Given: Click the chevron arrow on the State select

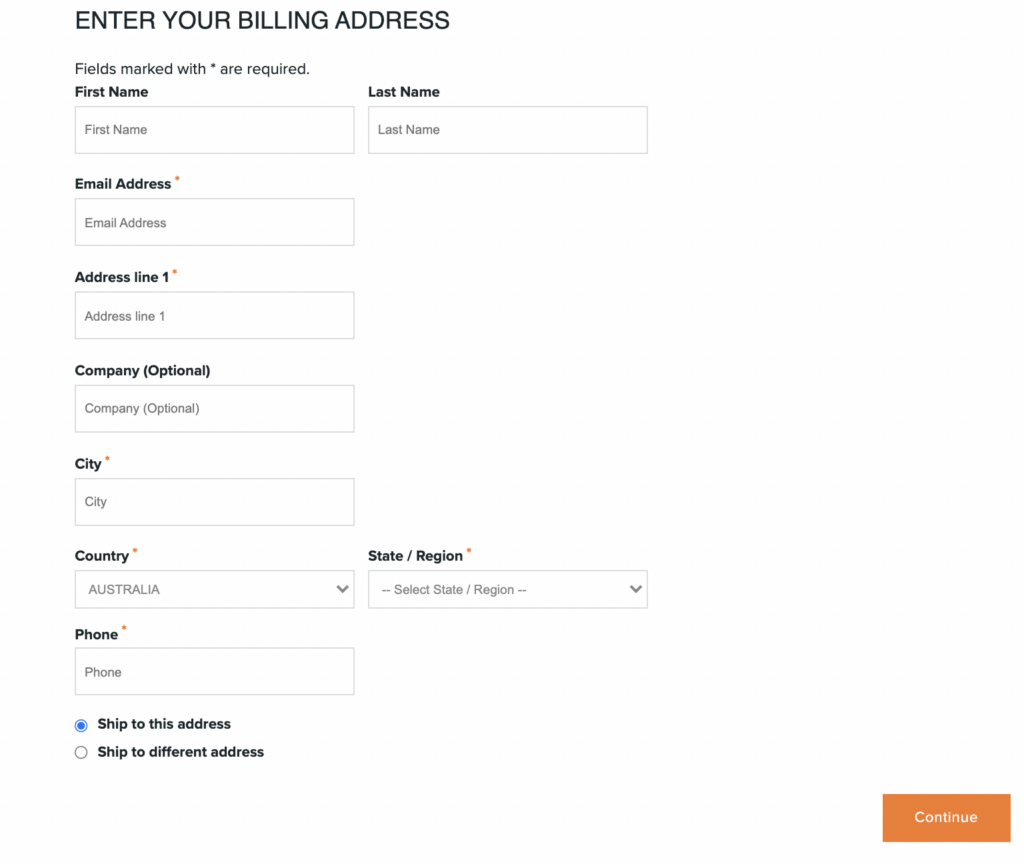Looking at the screenshot, I should 635,590.
